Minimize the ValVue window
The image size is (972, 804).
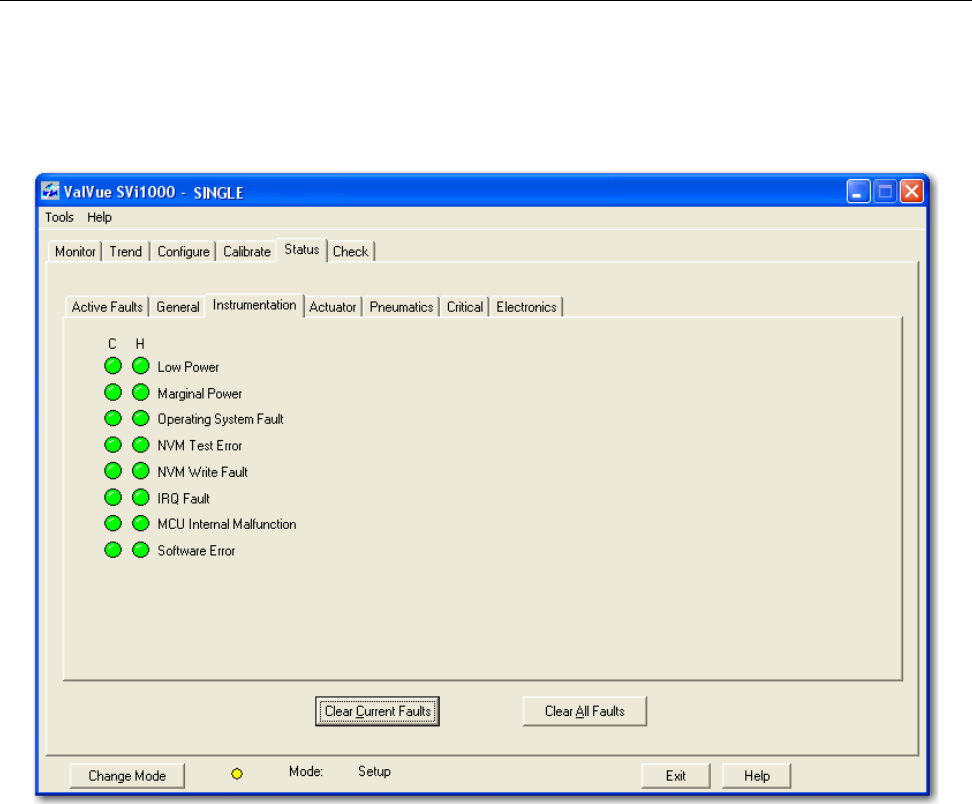point(859,192)
